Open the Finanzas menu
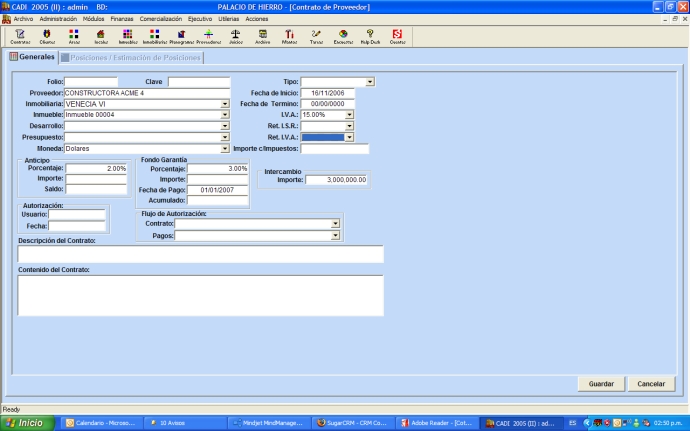 122,19
